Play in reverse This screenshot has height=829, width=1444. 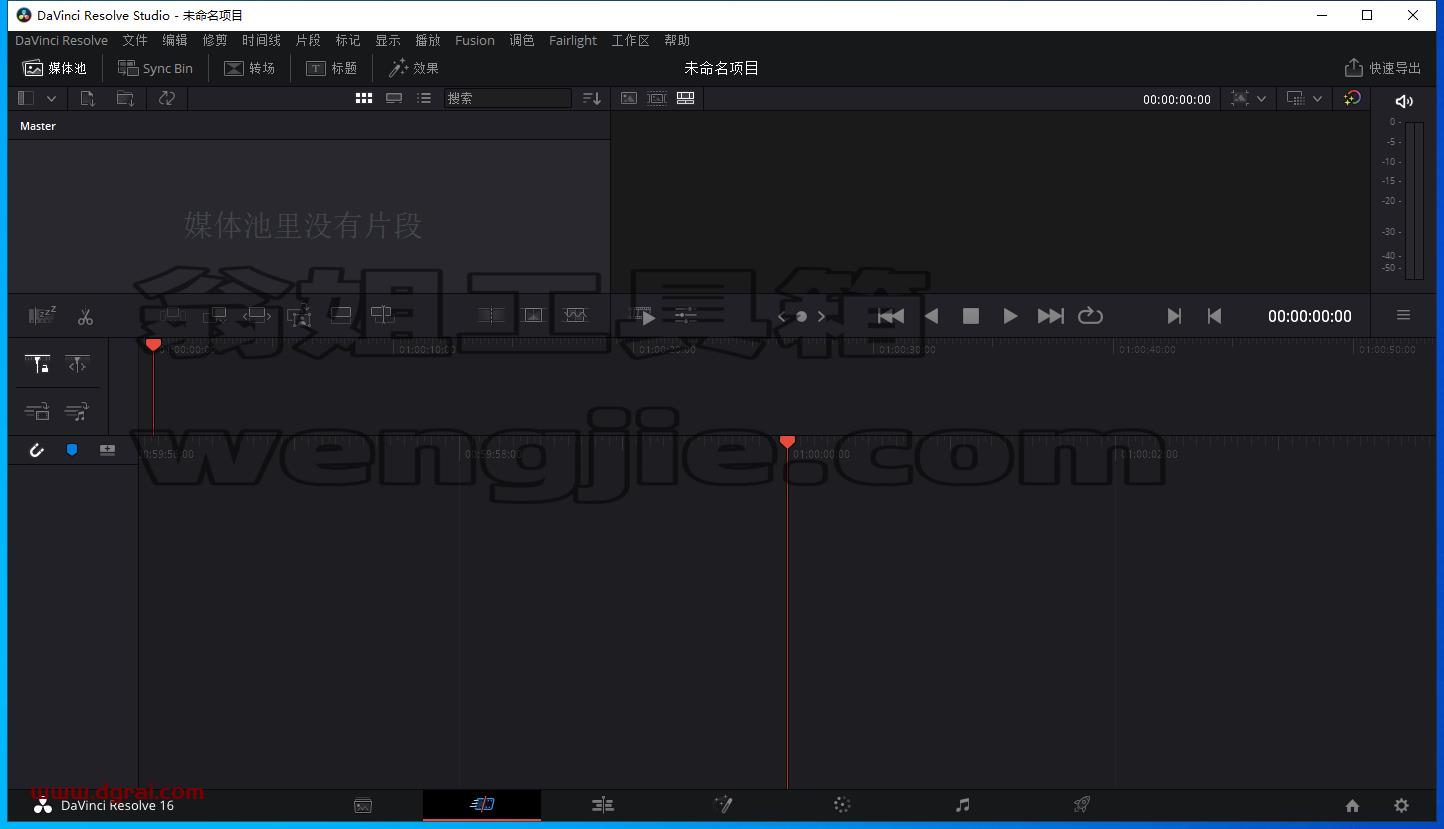point(931,316)
